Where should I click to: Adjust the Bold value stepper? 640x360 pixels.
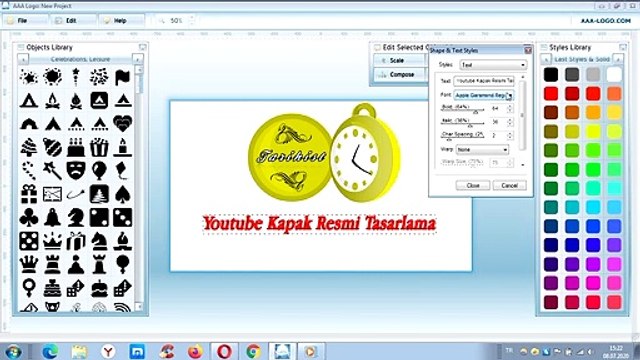509,109
